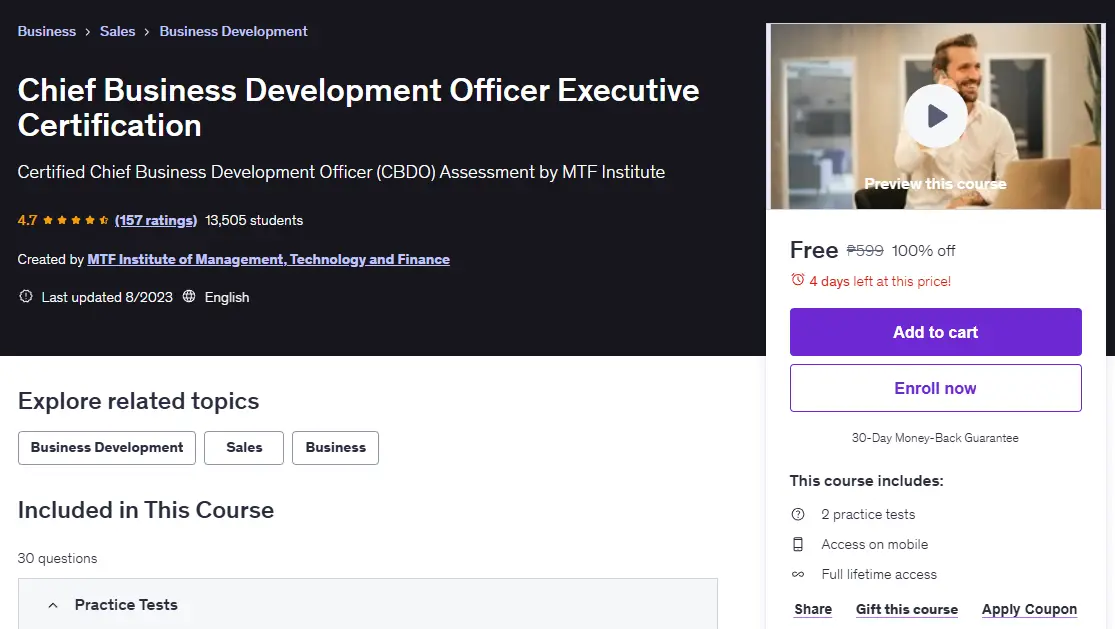
Task: Click the alarm clock icon near price
Action: (798, 280)
